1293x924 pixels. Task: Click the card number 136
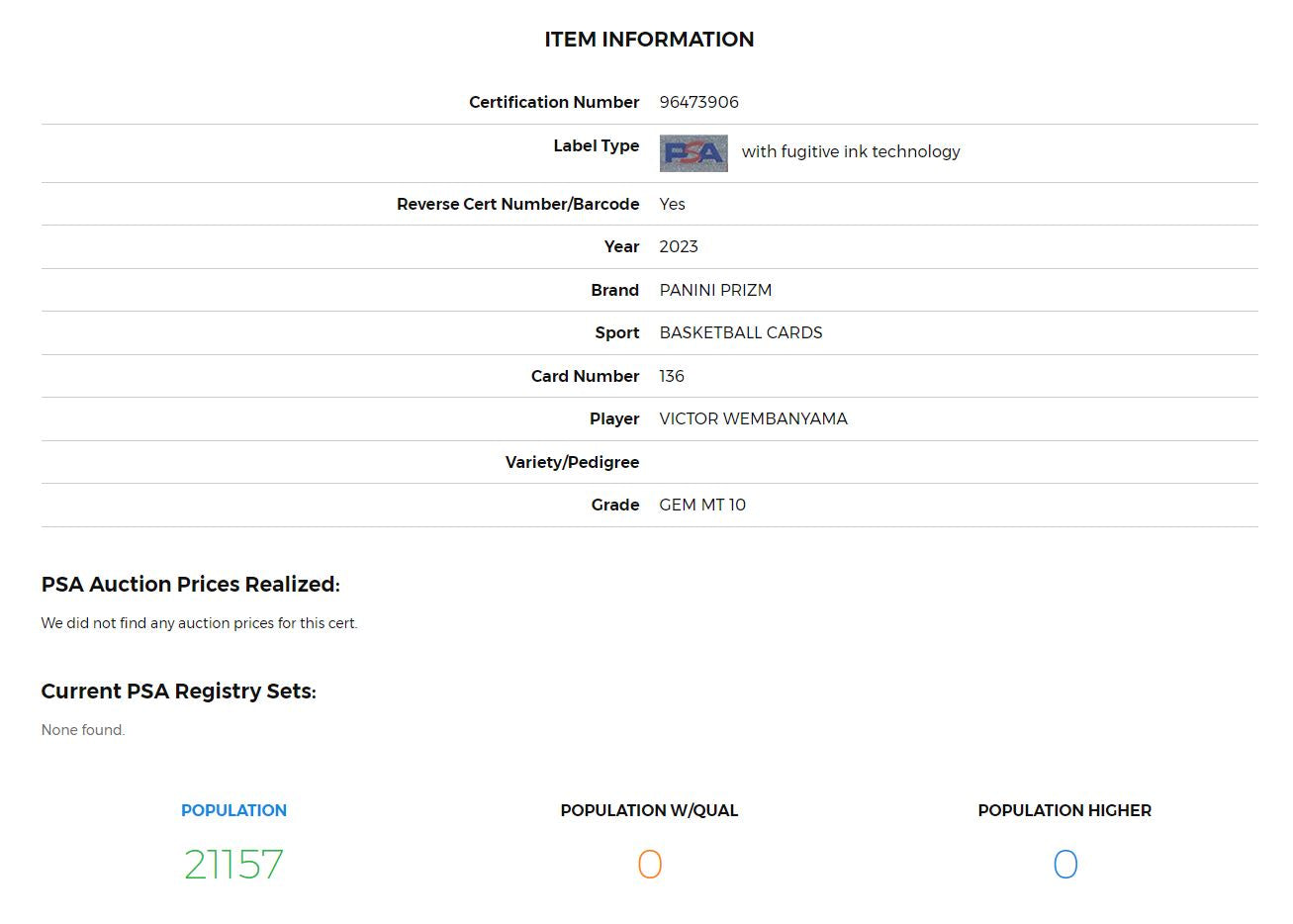[672, 376]
